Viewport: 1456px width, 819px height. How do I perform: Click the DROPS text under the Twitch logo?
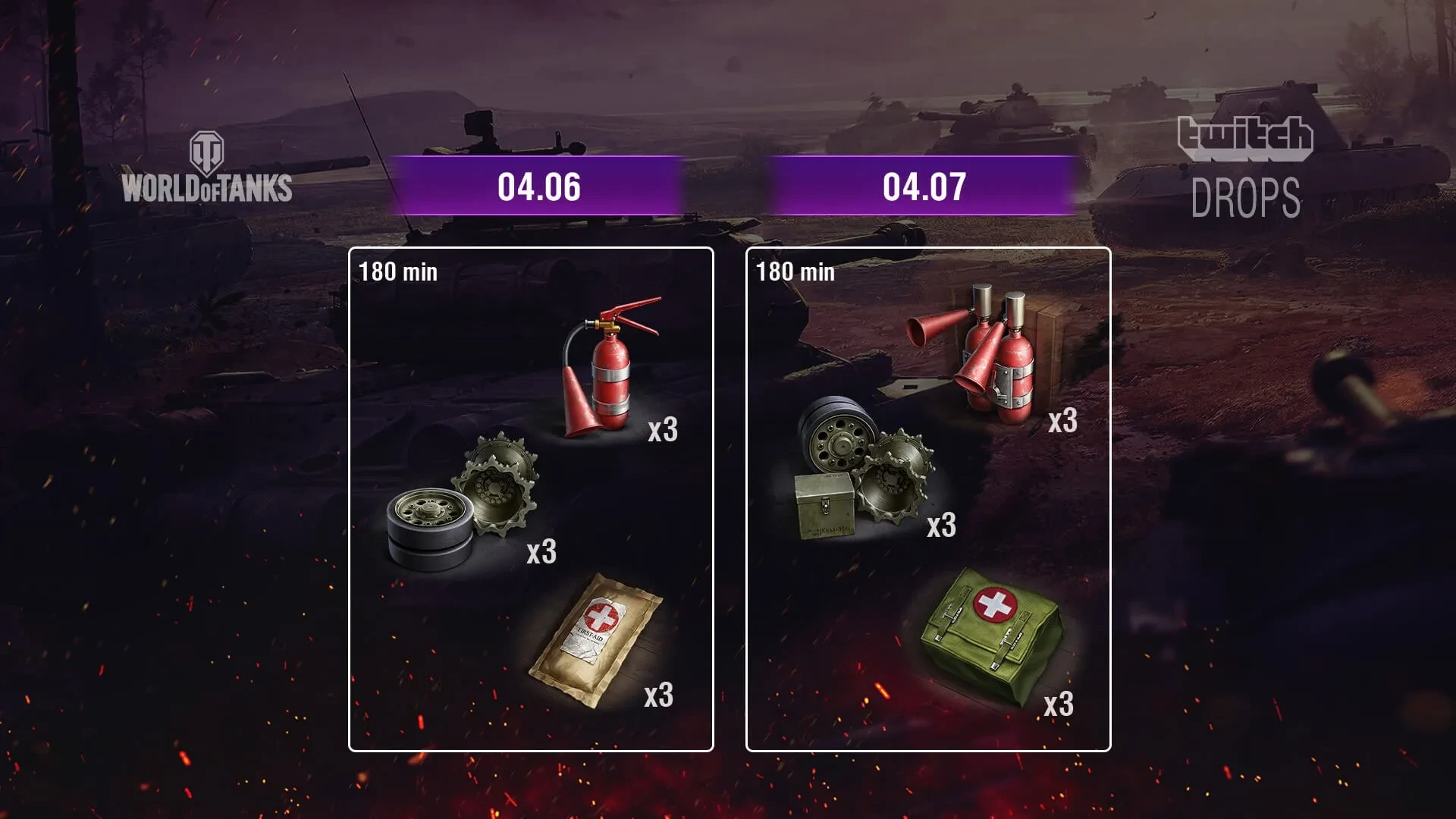pyautogui.click(x=1245, y=198)
